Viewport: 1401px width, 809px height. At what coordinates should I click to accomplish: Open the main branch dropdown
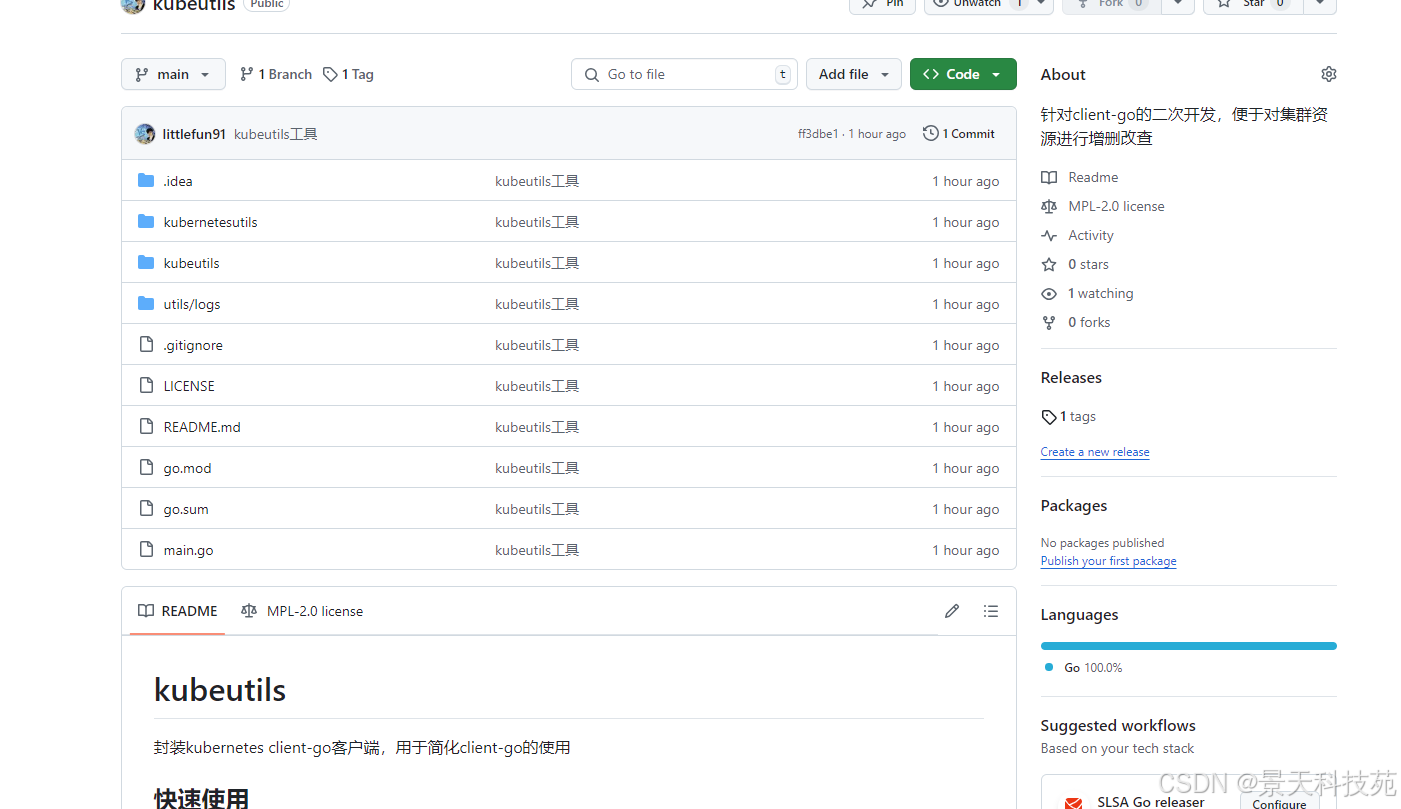click(173, 74)
